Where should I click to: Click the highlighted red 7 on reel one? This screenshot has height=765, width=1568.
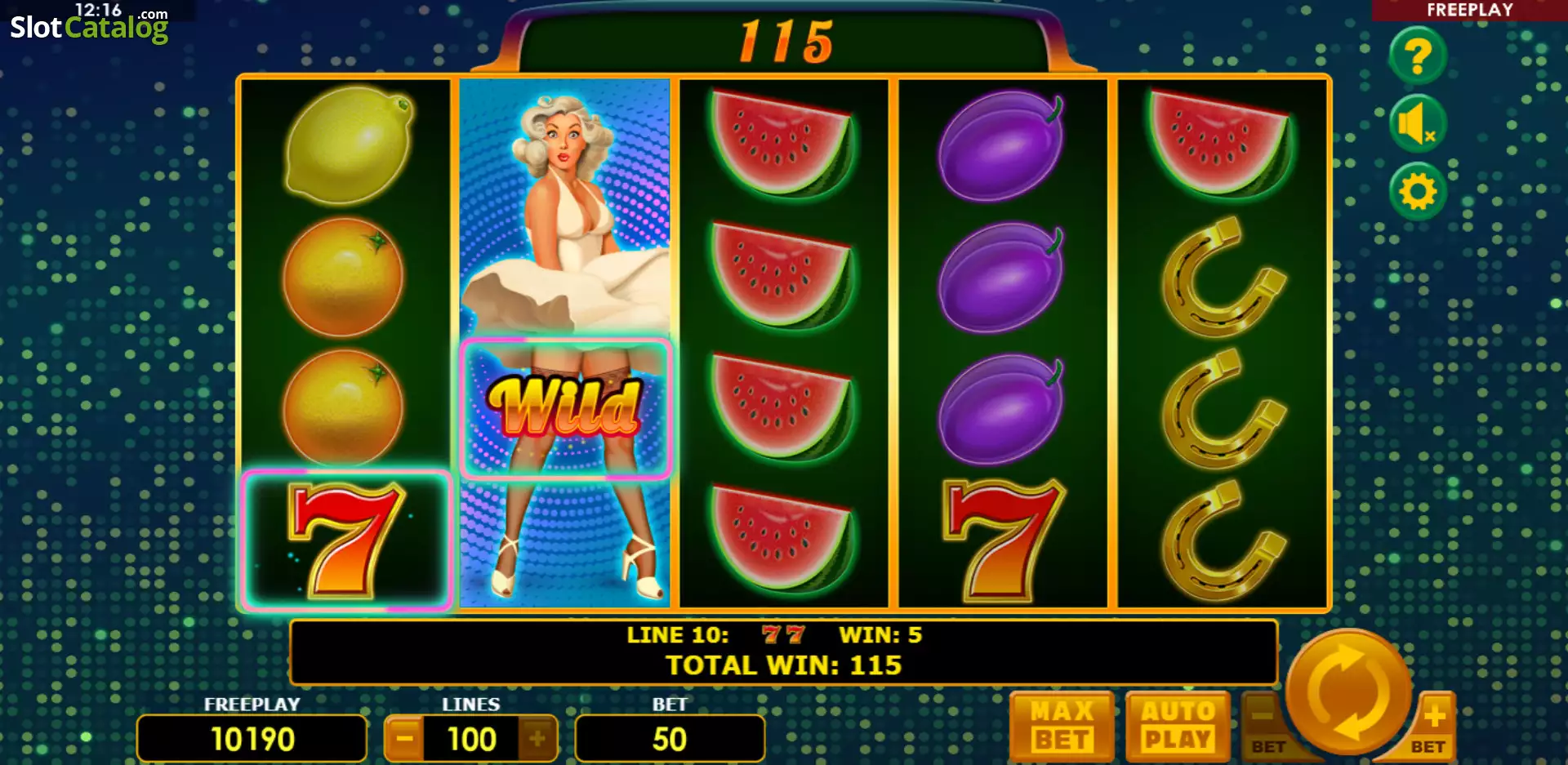[x=346, y=540]
